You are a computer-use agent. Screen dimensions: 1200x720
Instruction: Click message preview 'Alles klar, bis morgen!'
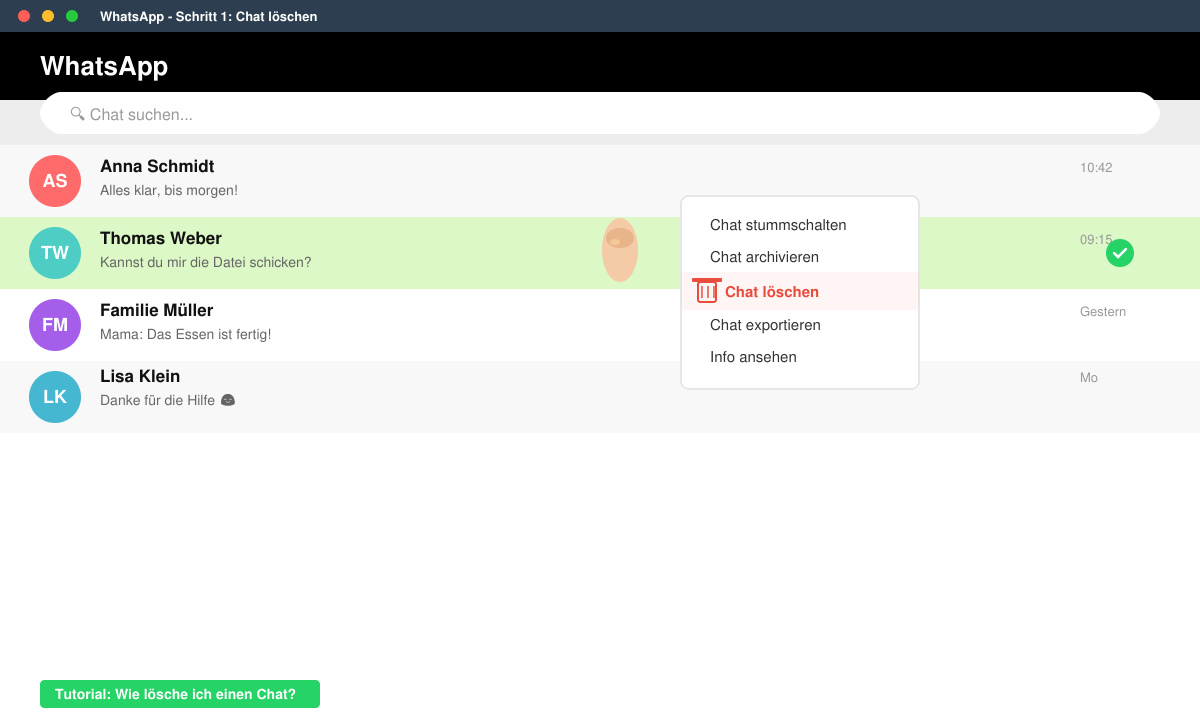pyautogui.click(x=169, y=190)
